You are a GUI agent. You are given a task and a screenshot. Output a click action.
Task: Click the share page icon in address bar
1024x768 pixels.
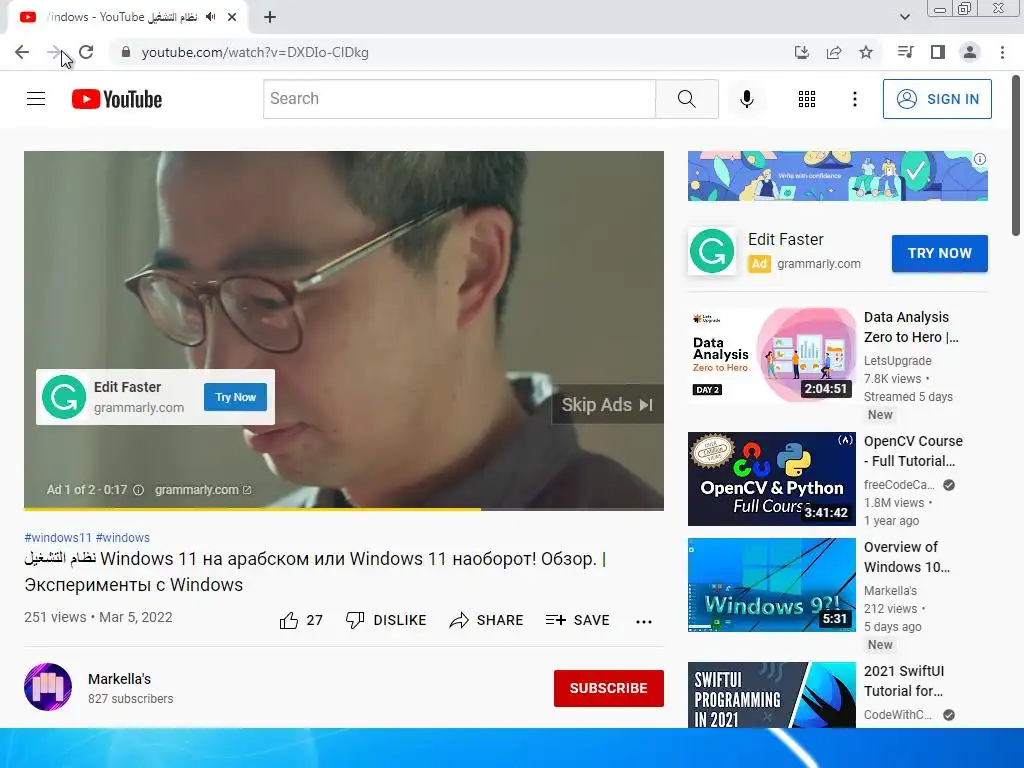pyautogui.click(x=834, y=52)
